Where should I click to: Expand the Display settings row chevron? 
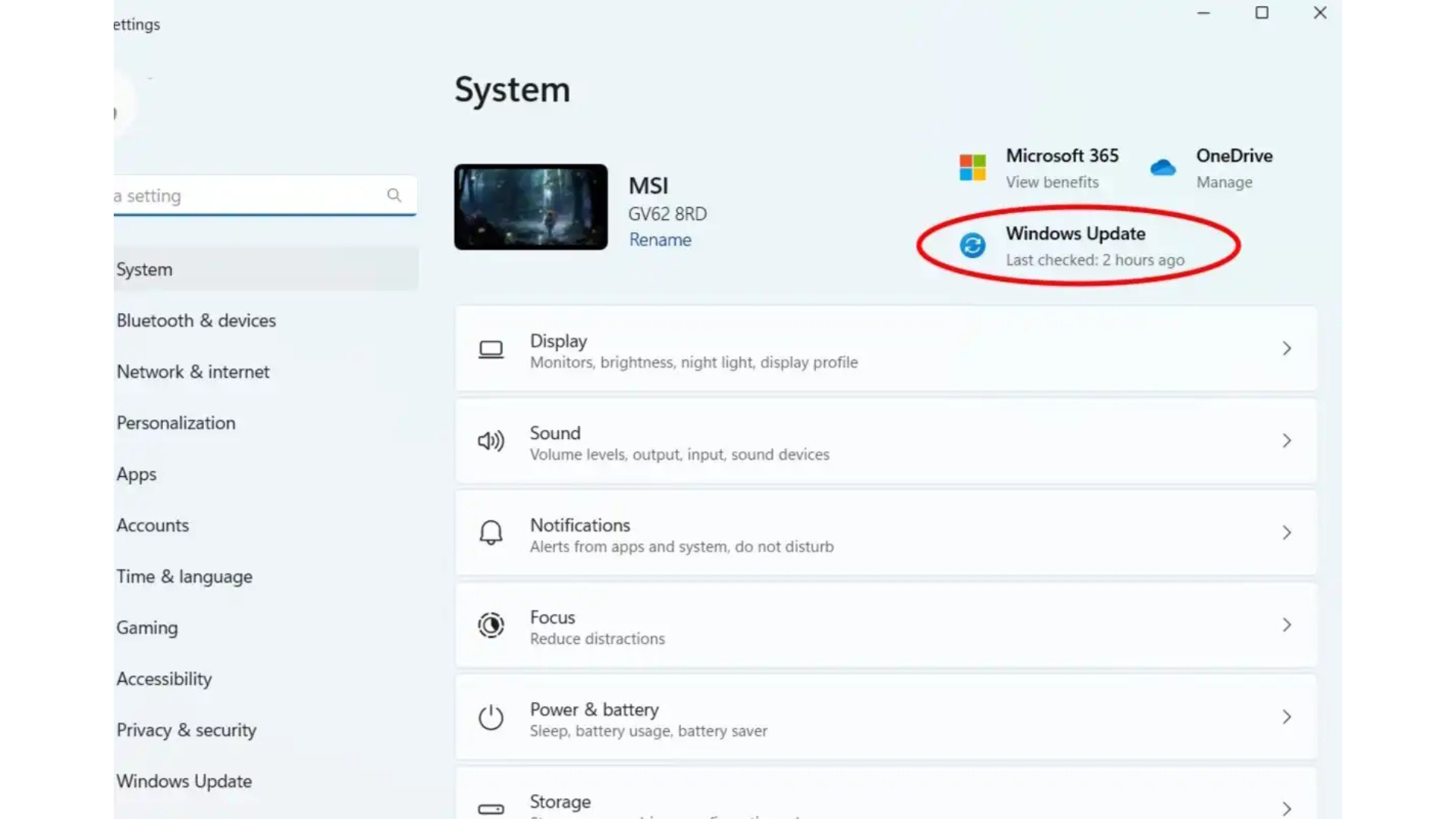(x=1287, y=349)
